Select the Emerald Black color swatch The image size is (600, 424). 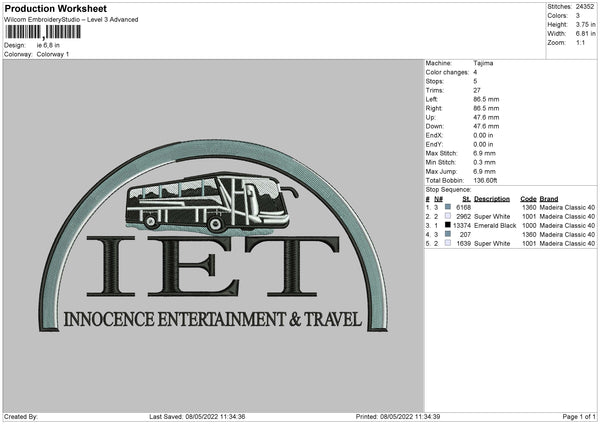448,225
